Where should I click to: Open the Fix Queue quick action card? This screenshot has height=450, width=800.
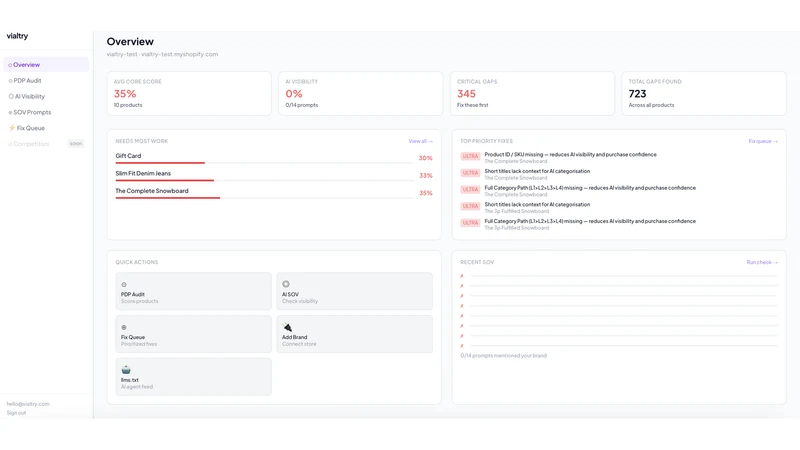pyautogui.click(x=193, y=334)
